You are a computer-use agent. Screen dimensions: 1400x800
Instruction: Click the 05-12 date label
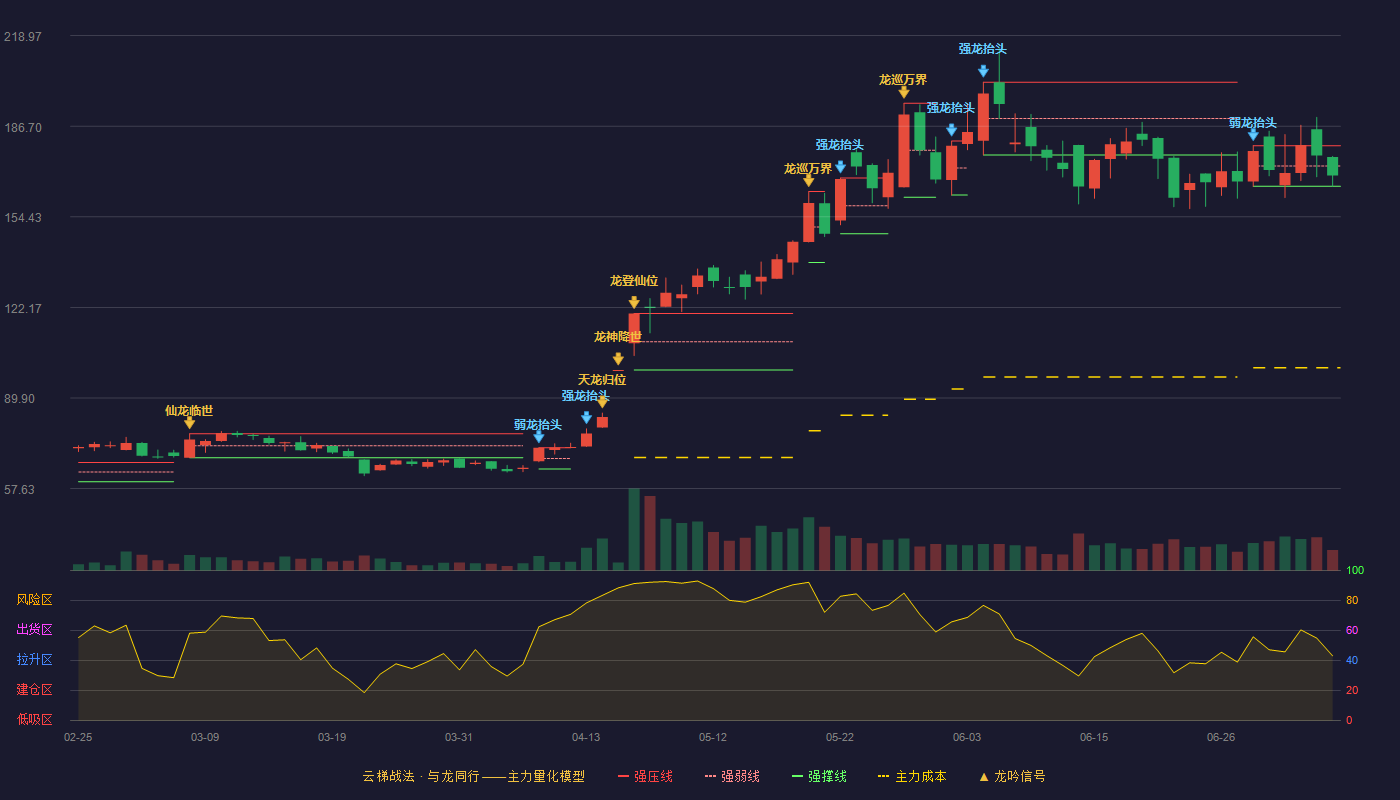click(713, 737)
